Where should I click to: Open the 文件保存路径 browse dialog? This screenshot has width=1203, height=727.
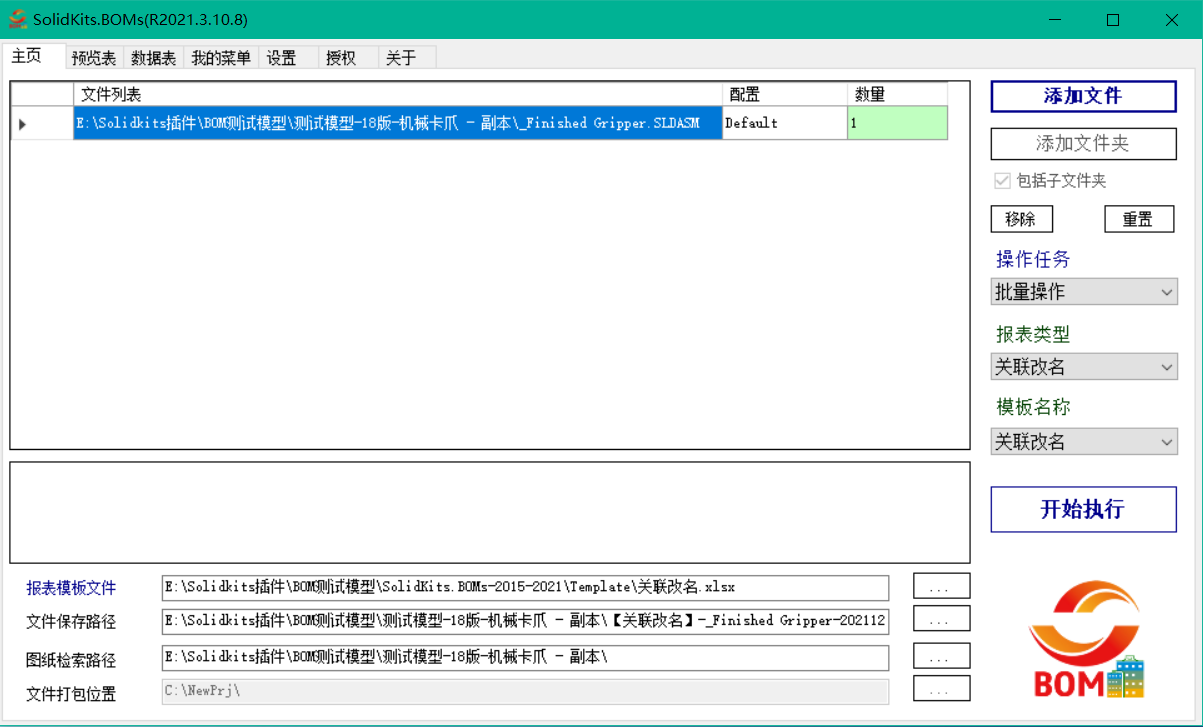pos(940,620)
